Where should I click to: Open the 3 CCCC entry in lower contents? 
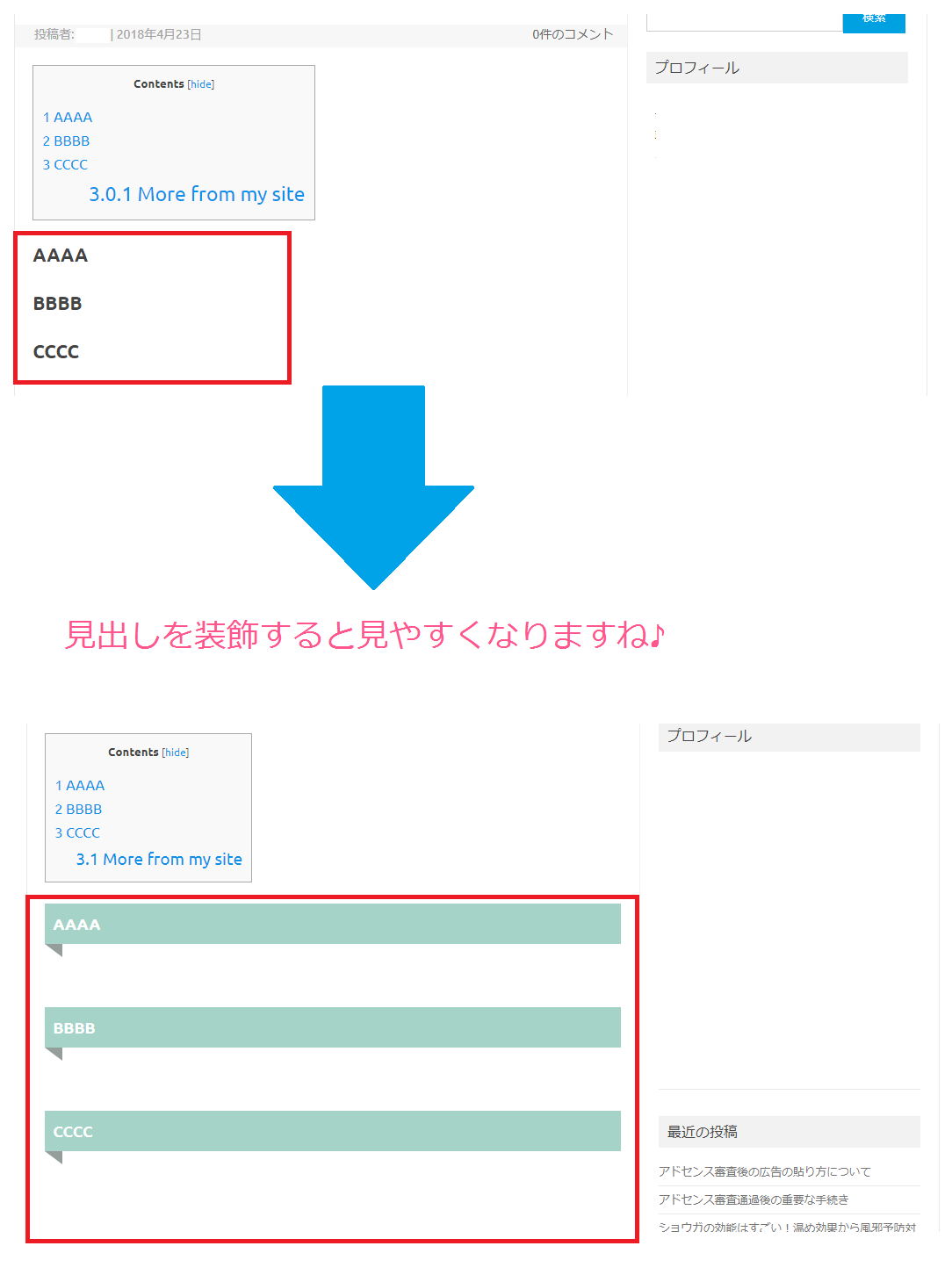pos(76,832)
